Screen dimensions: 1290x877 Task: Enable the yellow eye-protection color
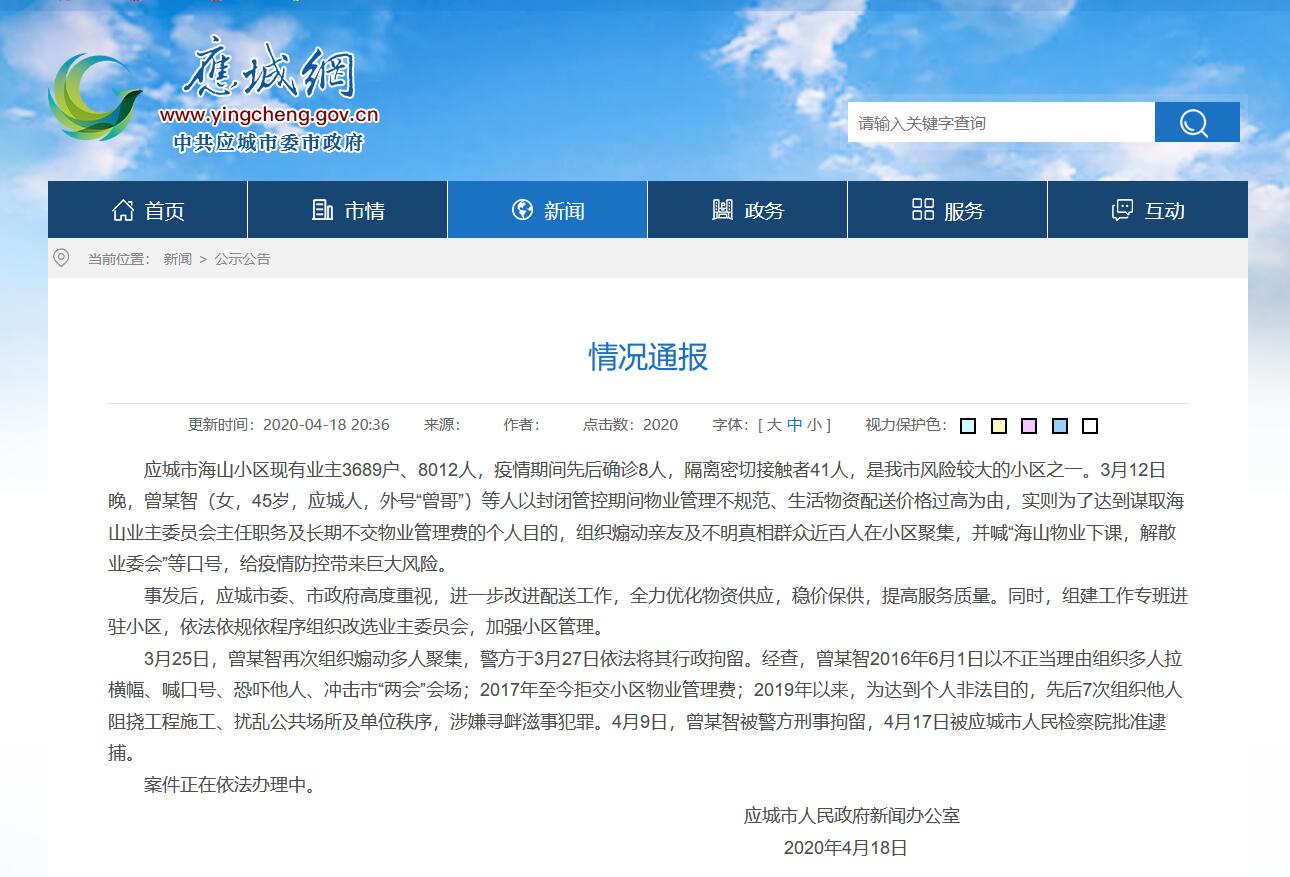(x=998, y=425)
